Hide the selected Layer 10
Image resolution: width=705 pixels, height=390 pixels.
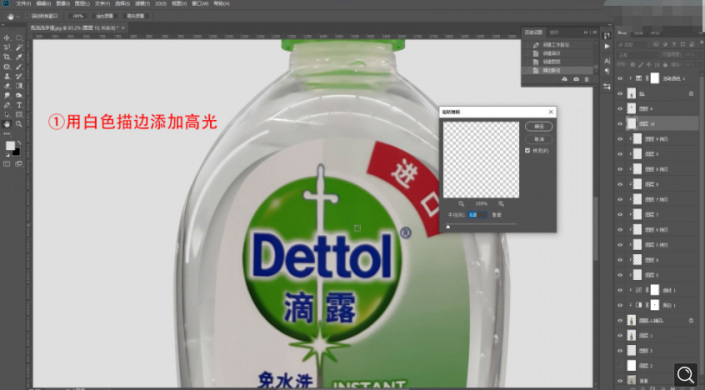pyautogui.click(x=620, y=124)
